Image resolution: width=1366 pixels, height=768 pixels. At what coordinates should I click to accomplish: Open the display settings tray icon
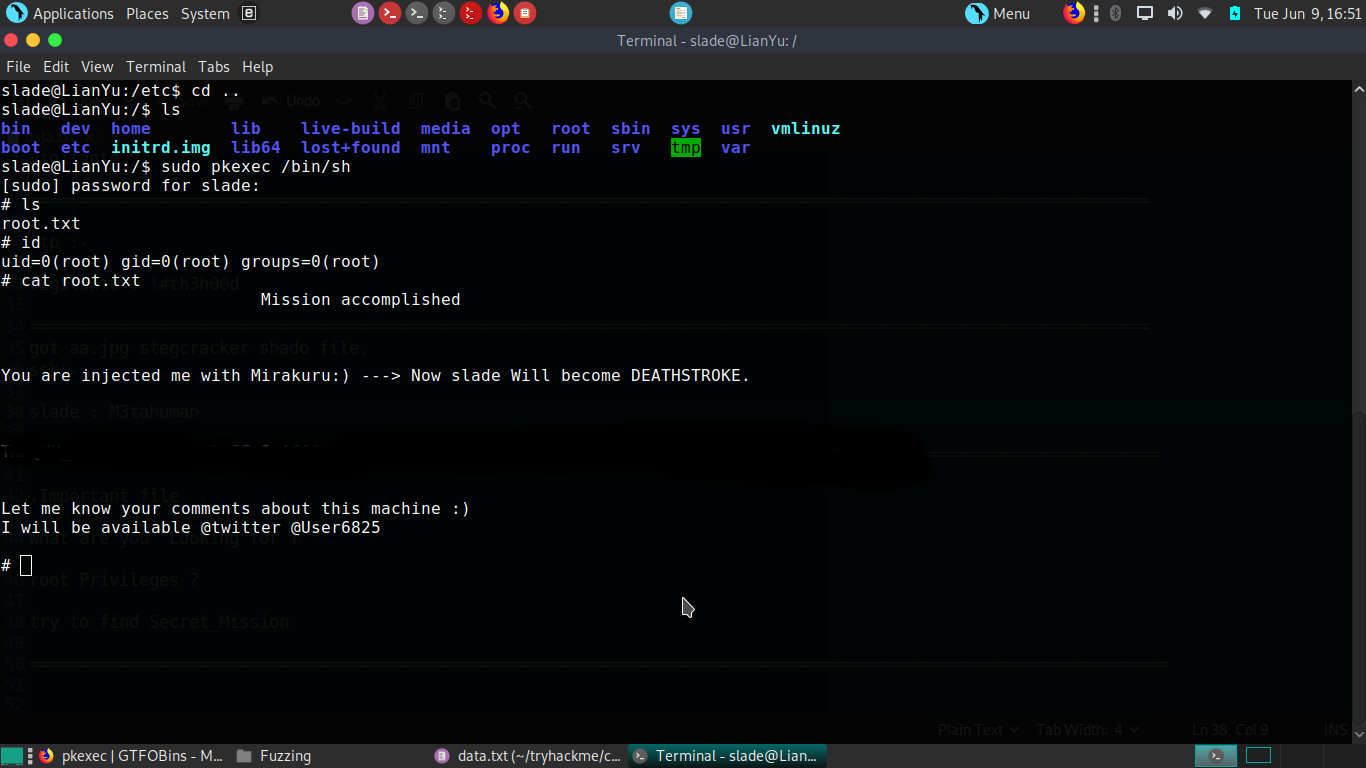[1145, 13]
